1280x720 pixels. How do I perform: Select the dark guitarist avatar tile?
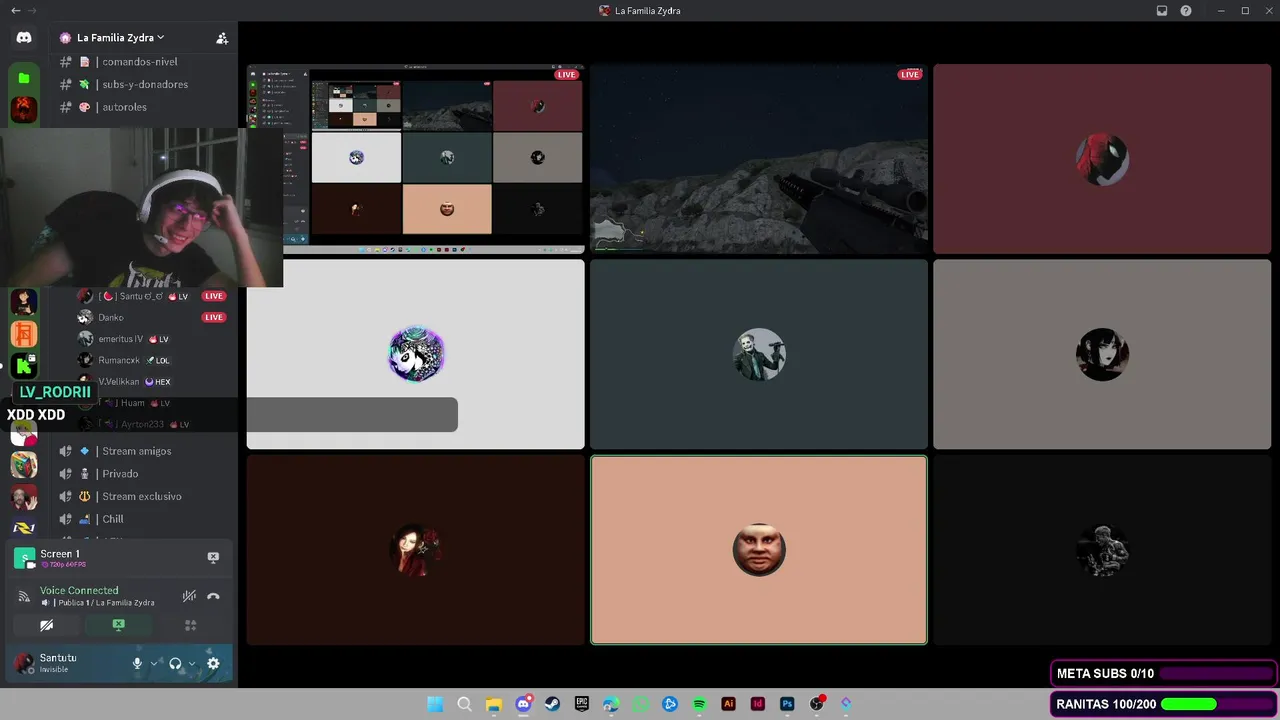click(x=1102, y=550)
